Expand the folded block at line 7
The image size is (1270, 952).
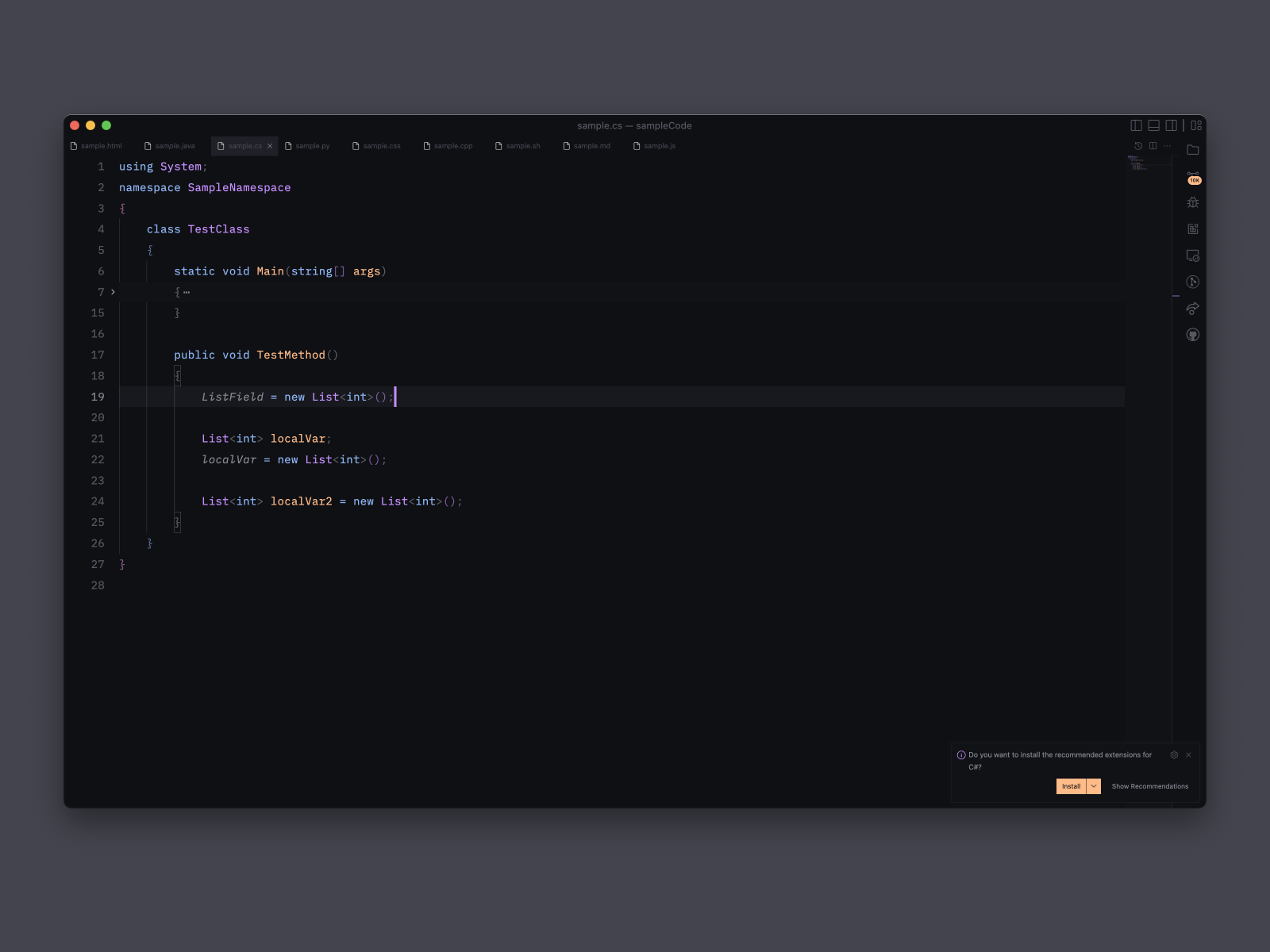point(113,292)
